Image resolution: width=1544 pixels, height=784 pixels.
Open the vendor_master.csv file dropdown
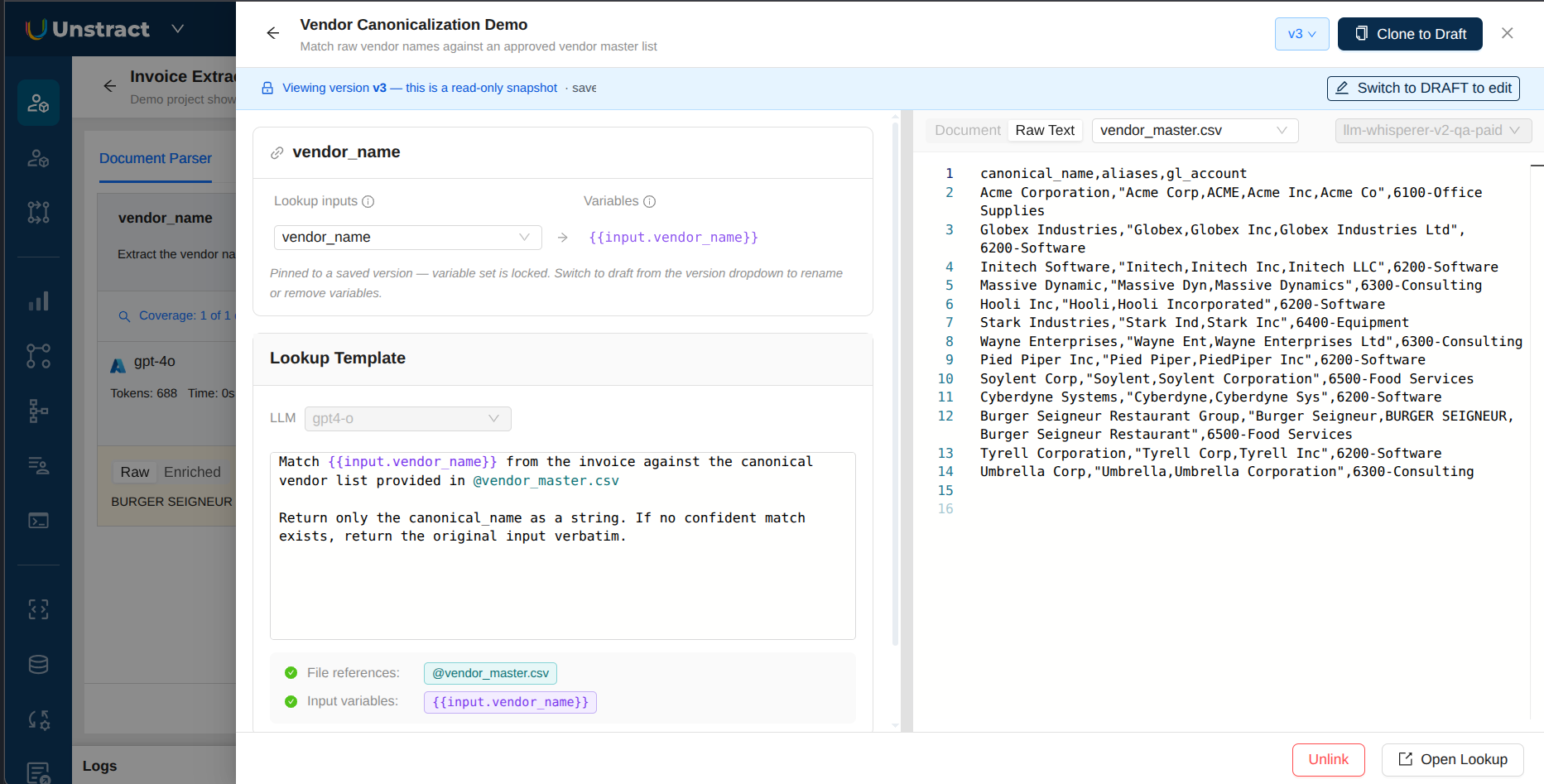1195,131
